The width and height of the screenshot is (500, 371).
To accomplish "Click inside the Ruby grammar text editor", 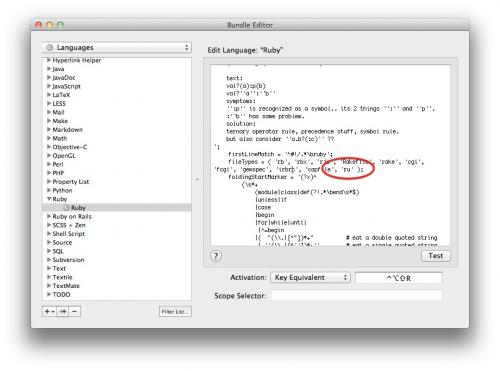I will pyautogui.click(x=330, y=155).
